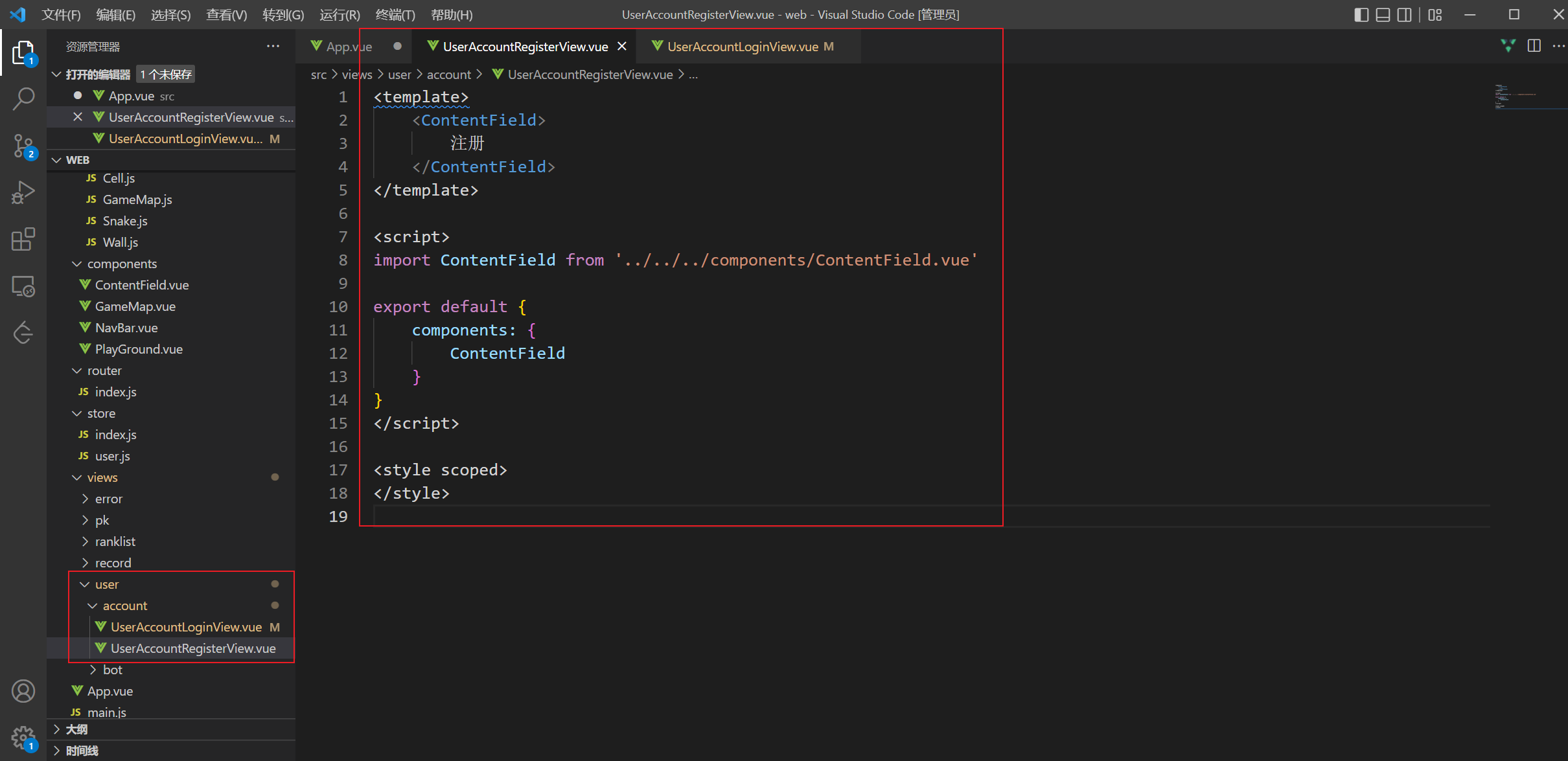Open the Search view in activity bar
The height and width of the screenshot is (761, 1568).
point(23,99)
